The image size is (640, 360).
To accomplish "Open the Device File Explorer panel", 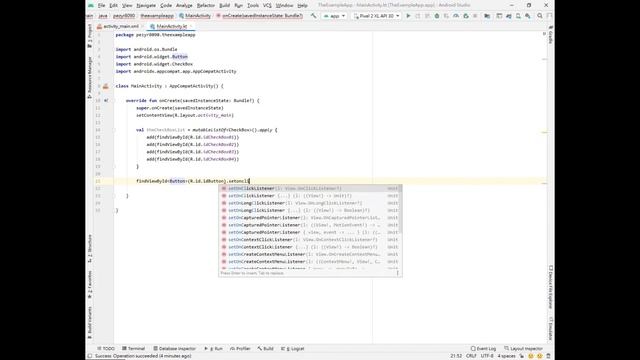I will point(550,287).
